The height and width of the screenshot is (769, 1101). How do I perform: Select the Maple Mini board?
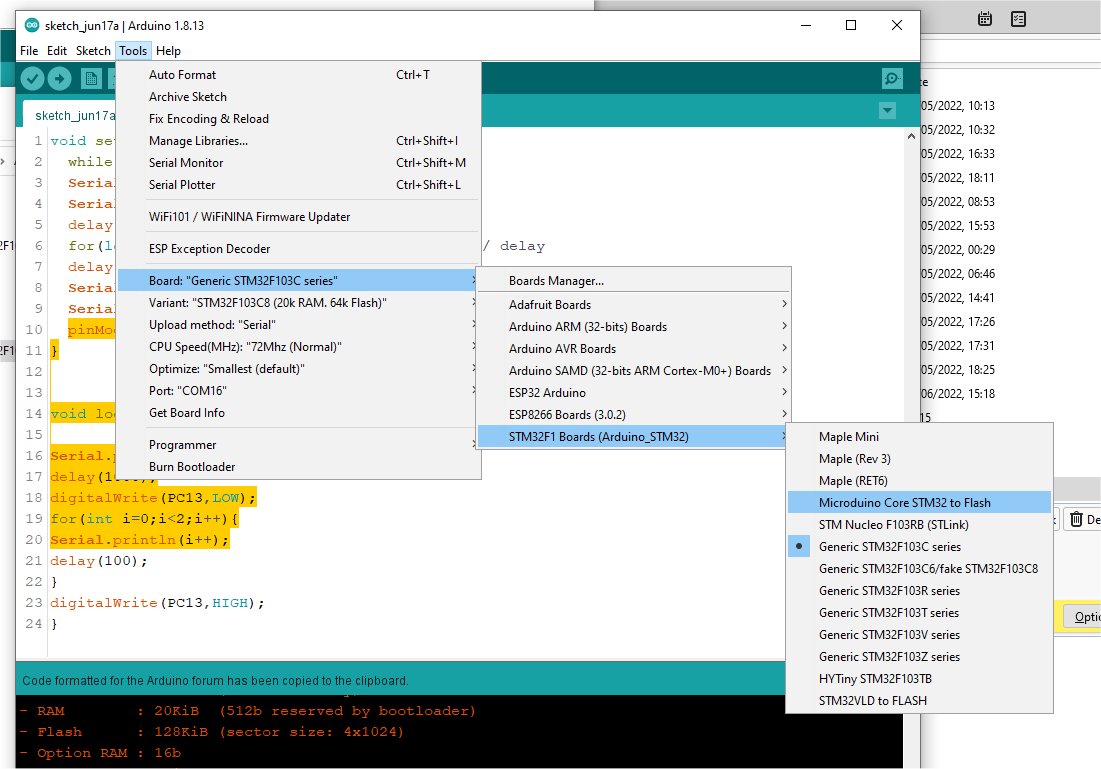point(919,437)
